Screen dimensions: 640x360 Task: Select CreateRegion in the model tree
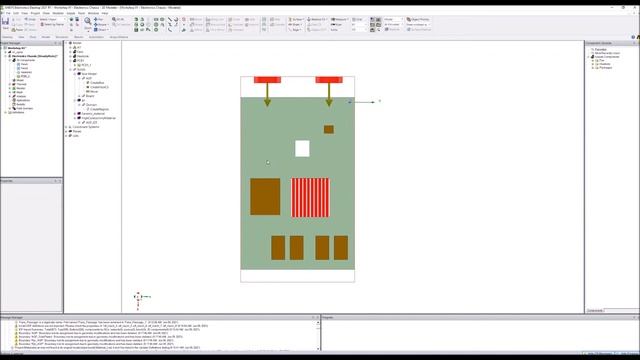tap(99, 109)
